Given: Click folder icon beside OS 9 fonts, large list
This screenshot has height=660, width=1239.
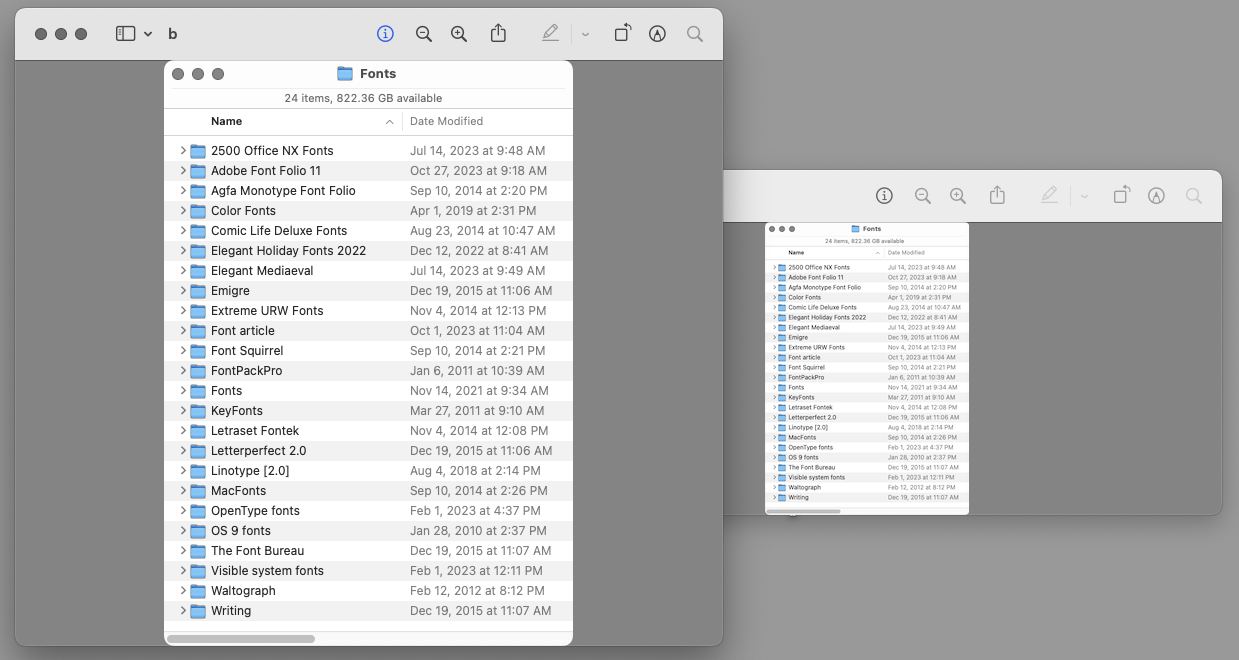Looking at the screenshot, I should 198,530.
